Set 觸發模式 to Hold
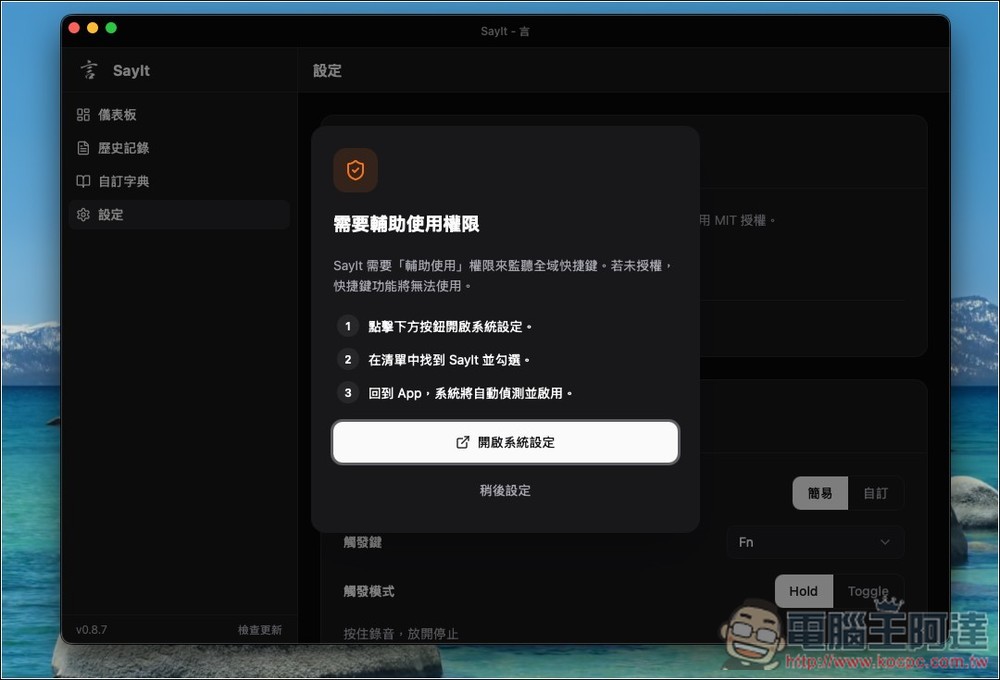 803,591
